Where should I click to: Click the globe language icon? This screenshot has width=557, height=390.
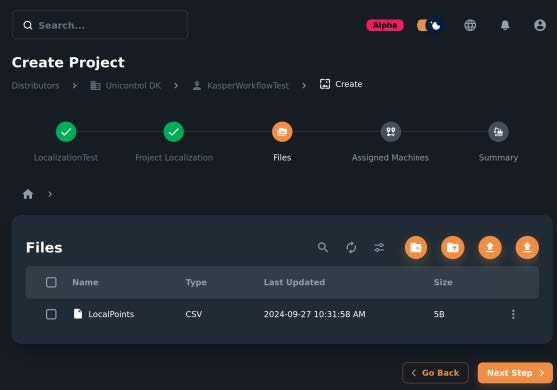click(470, 25)
